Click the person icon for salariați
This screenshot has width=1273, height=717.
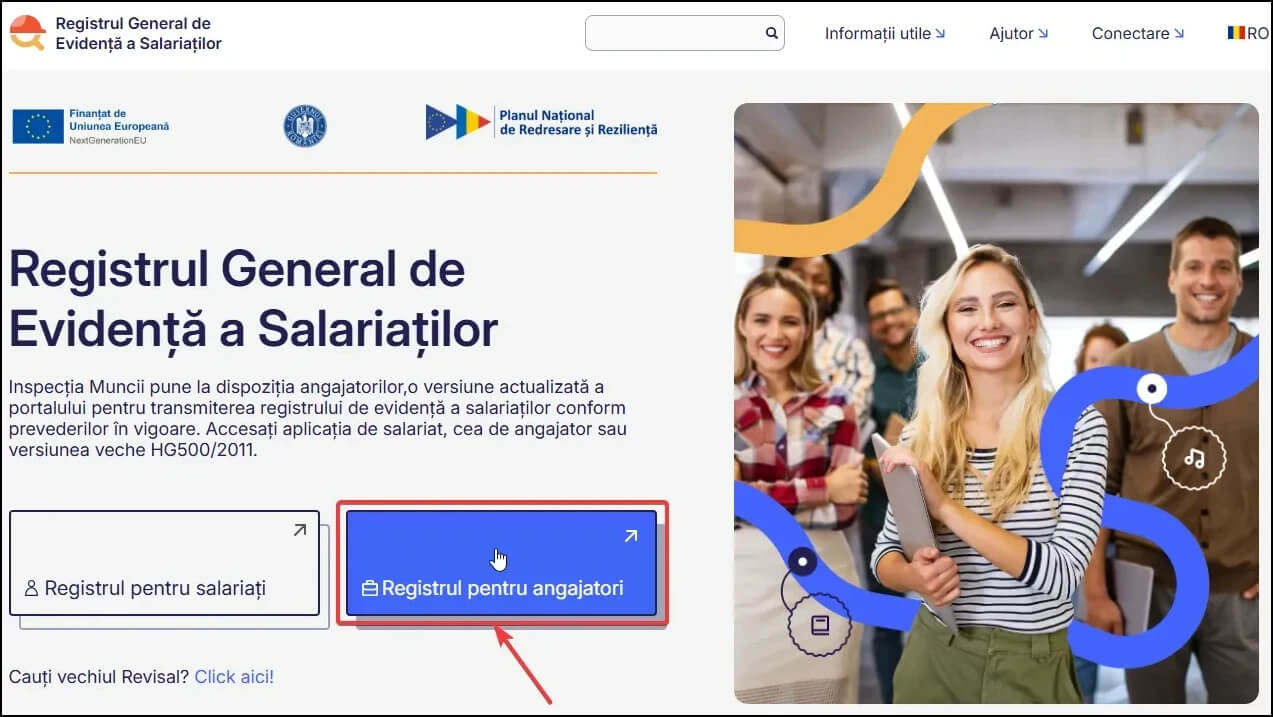tap(31, 589)
